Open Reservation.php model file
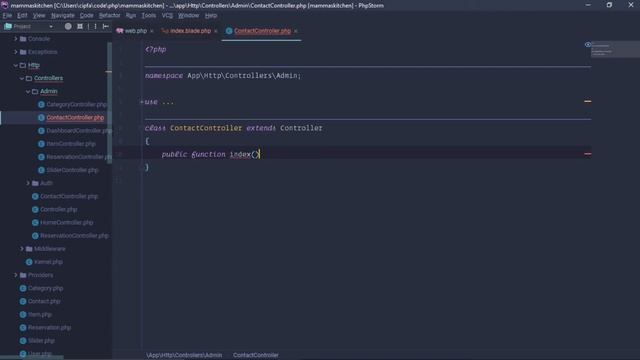The image size is (640, 360). tap(49, 327)
